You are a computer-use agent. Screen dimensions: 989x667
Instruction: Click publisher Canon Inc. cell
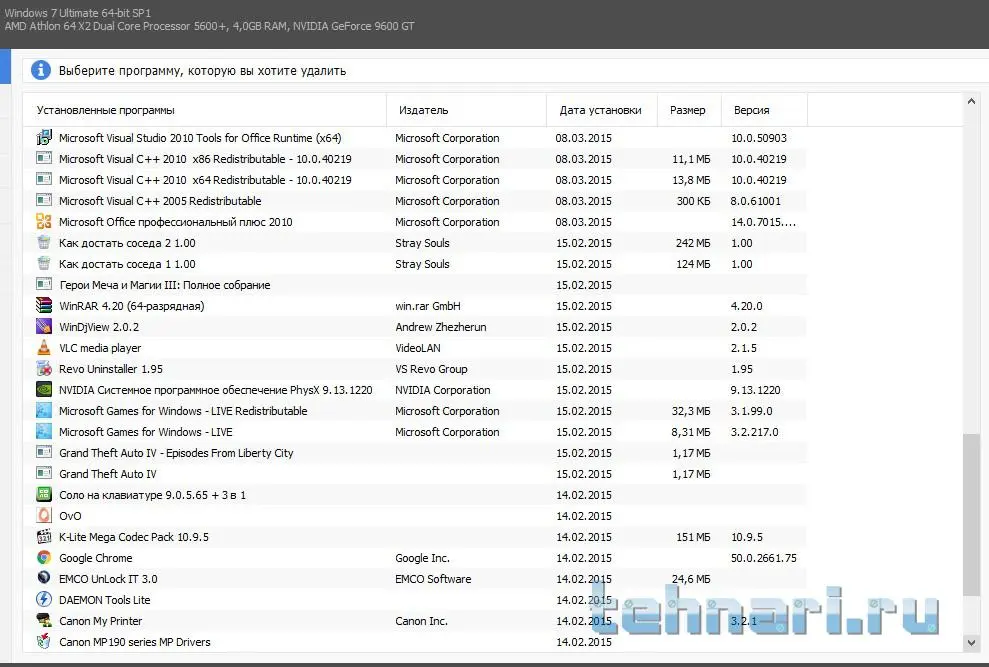point(421,621)
